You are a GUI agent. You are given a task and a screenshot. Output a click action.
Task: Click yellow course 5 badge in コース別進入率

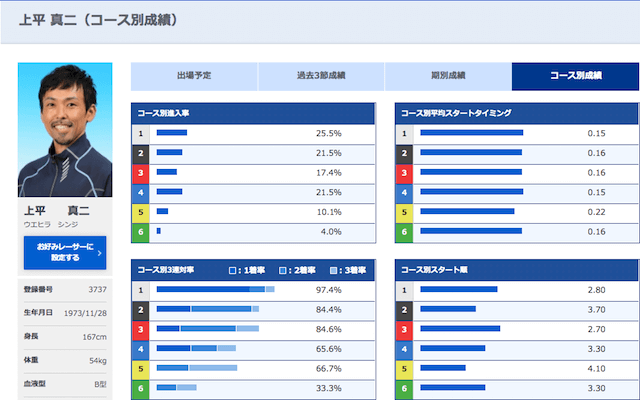point(141,212)
